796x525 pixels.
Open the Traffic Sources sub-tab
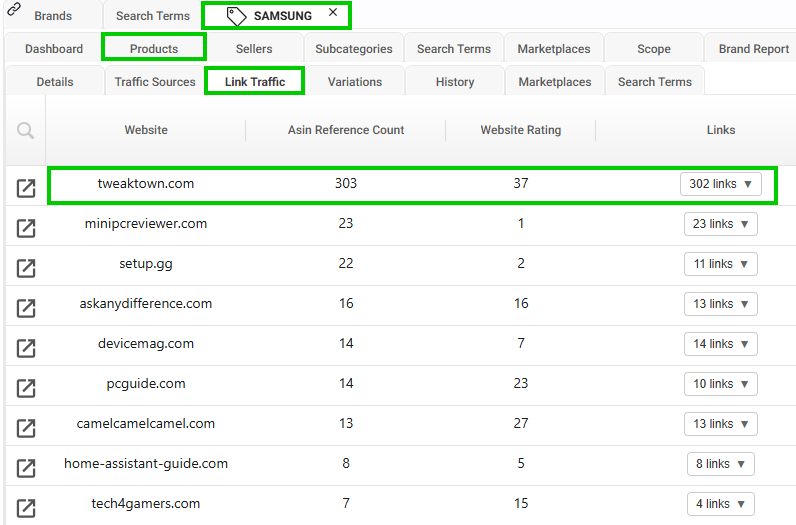155,82
